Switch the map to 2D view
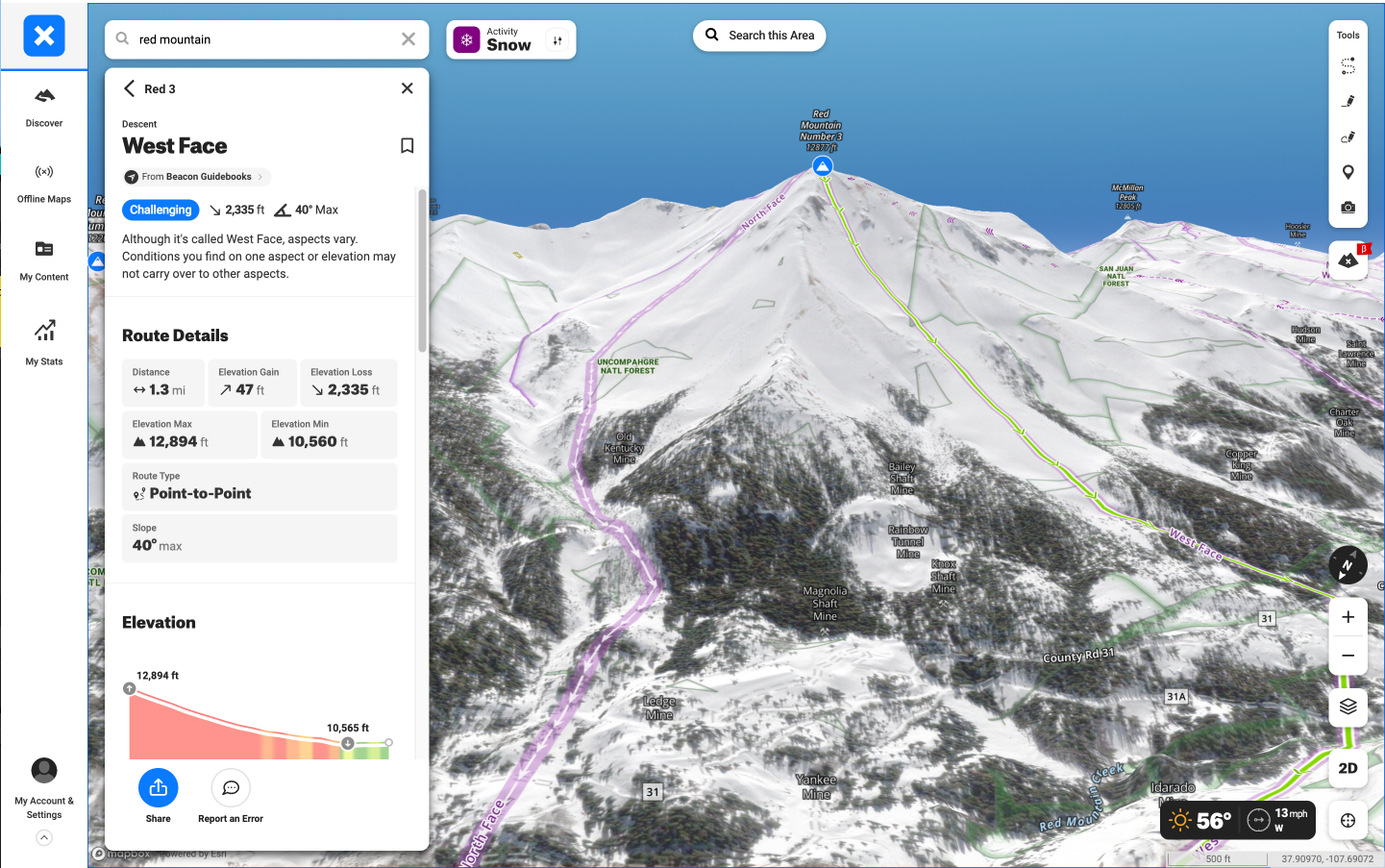 [1348, 768]
